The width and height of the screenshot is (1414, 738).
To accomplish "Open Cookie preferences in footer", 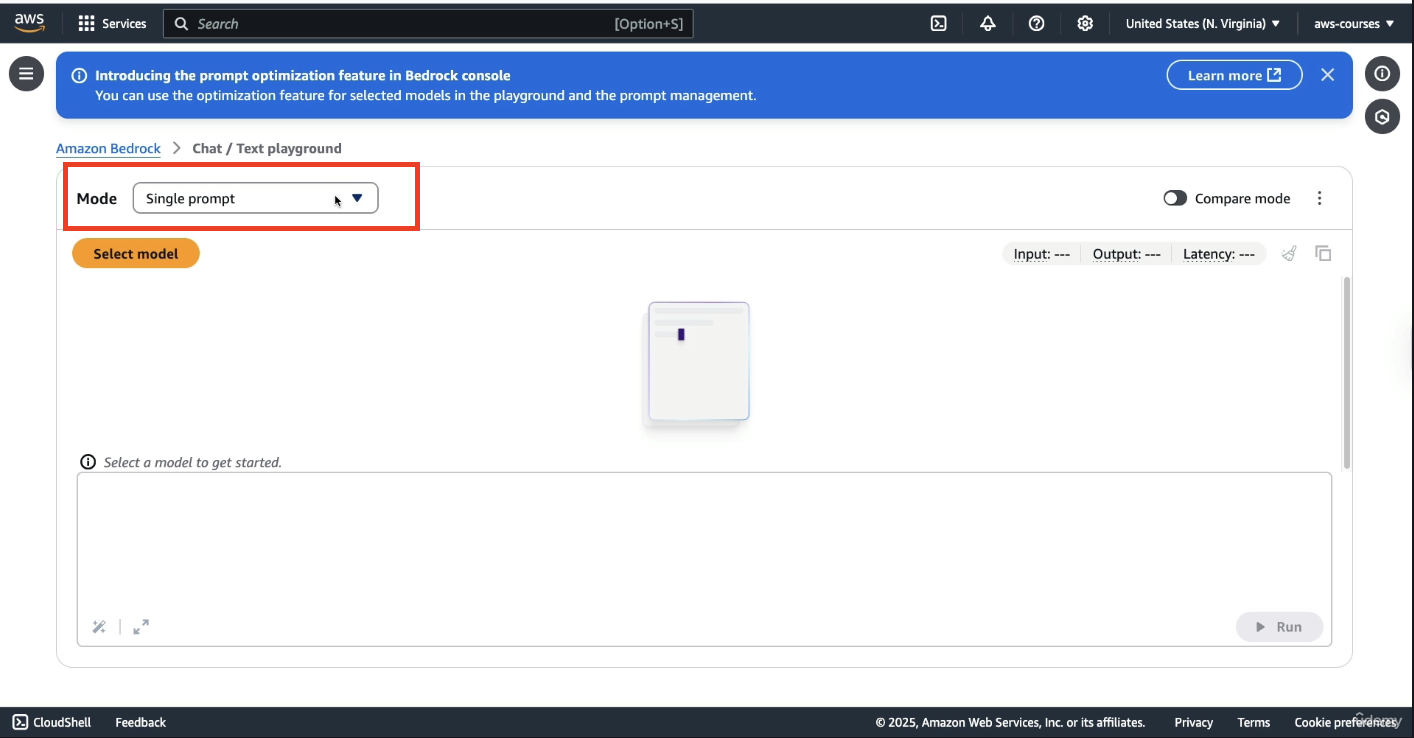I will click(1344, 722).
